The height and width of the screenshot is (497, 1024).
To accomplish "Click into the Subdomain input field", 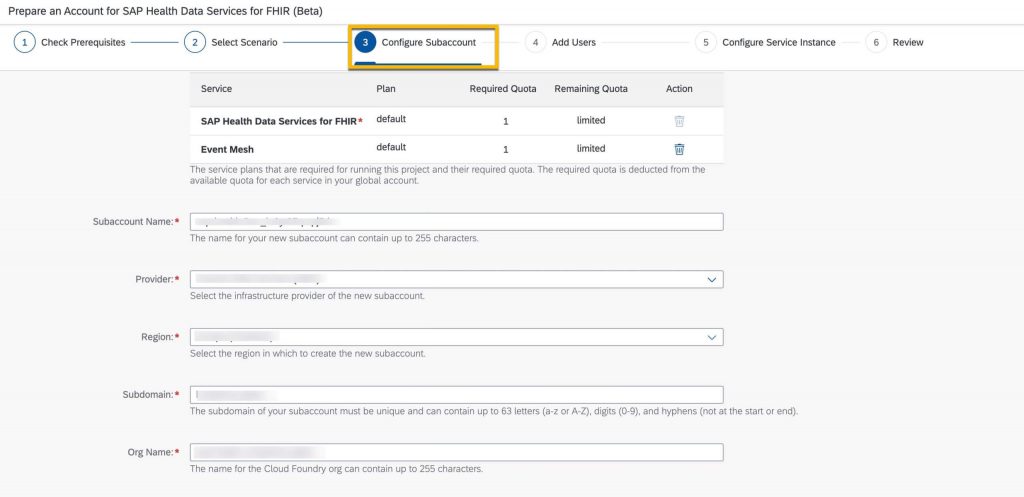I will (456, 394).
